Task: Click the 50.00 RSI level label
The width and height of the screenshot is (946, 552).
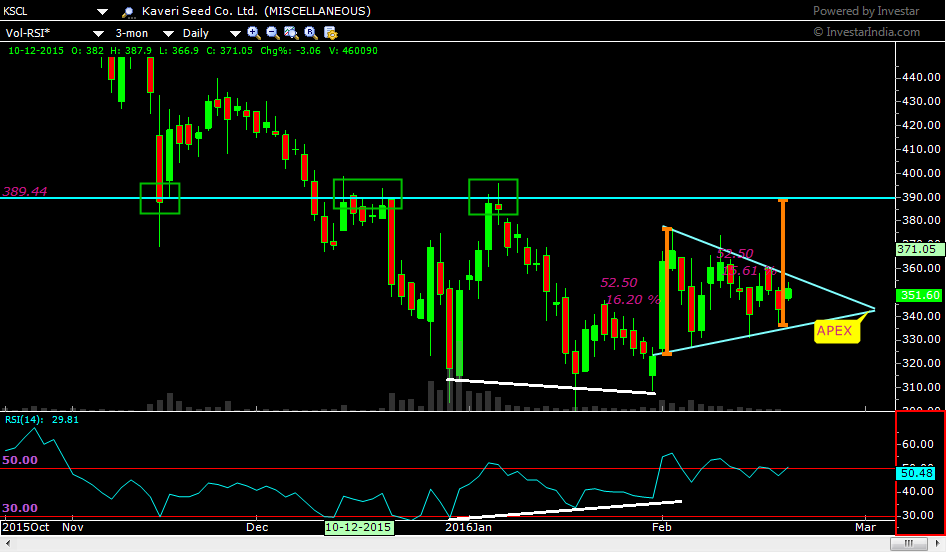Action: (x=20, y=460)
